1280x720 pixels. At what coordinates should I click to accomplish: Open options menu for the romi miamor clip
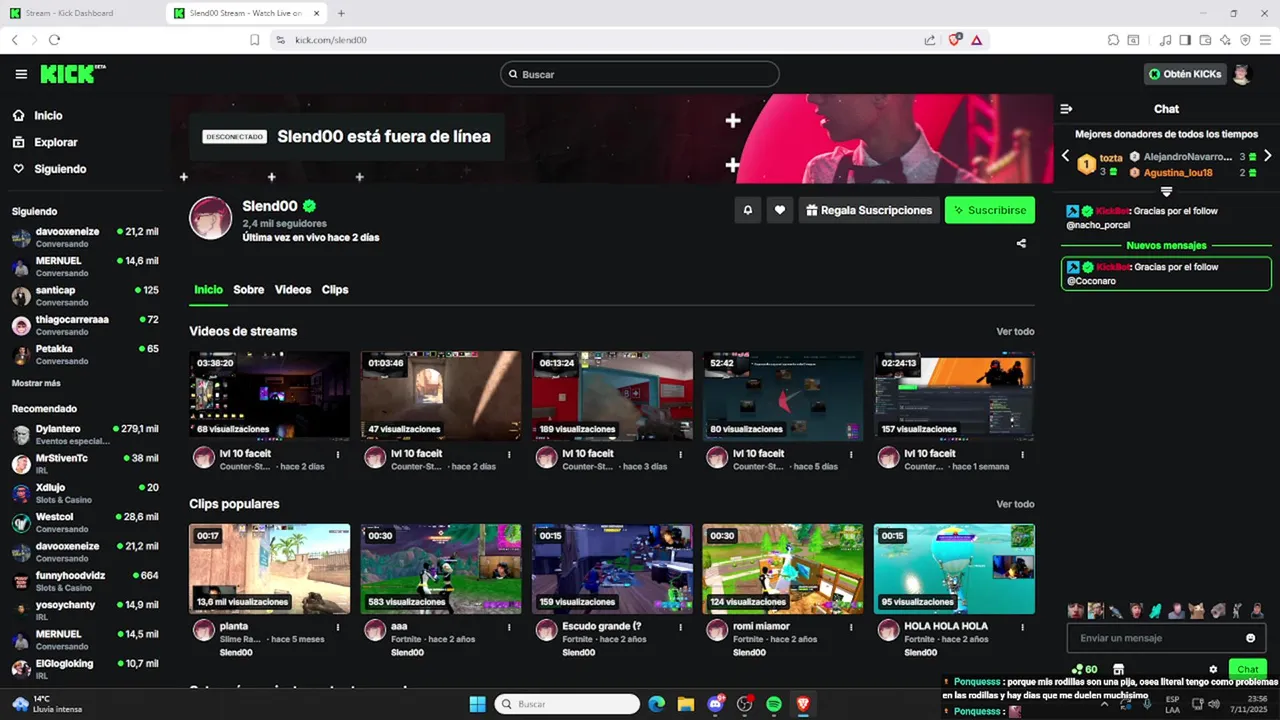click(852, 627)
